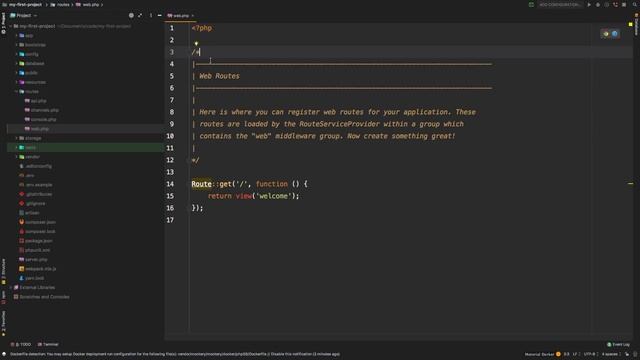Collapse the routes folder

coord(16,91)
